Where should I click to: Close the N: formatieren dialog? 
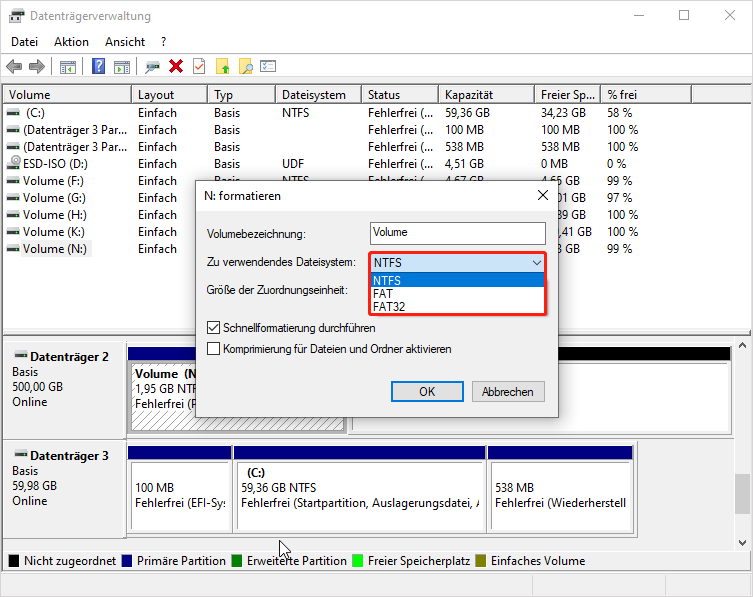543,195
